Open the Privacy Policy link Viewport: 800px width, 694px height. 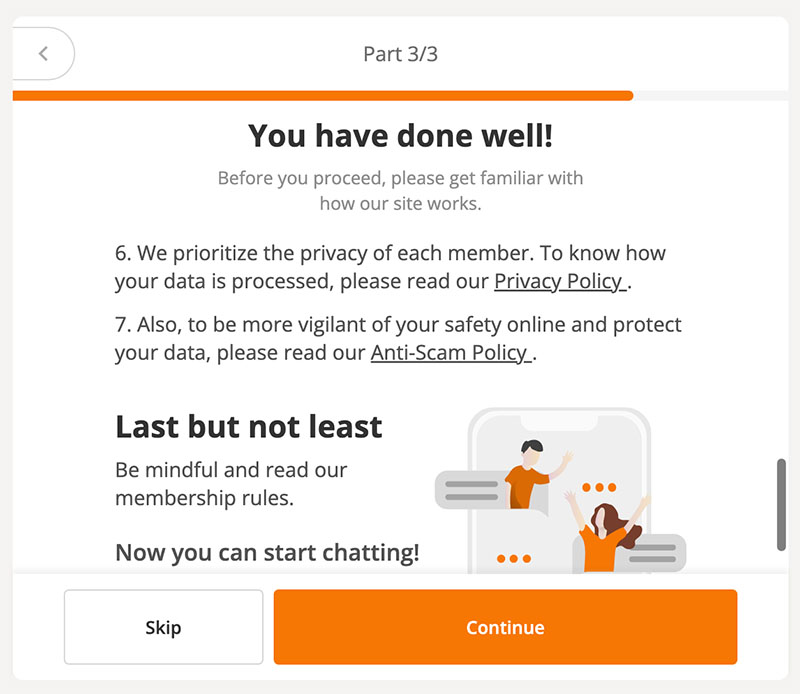coord(560,281)
